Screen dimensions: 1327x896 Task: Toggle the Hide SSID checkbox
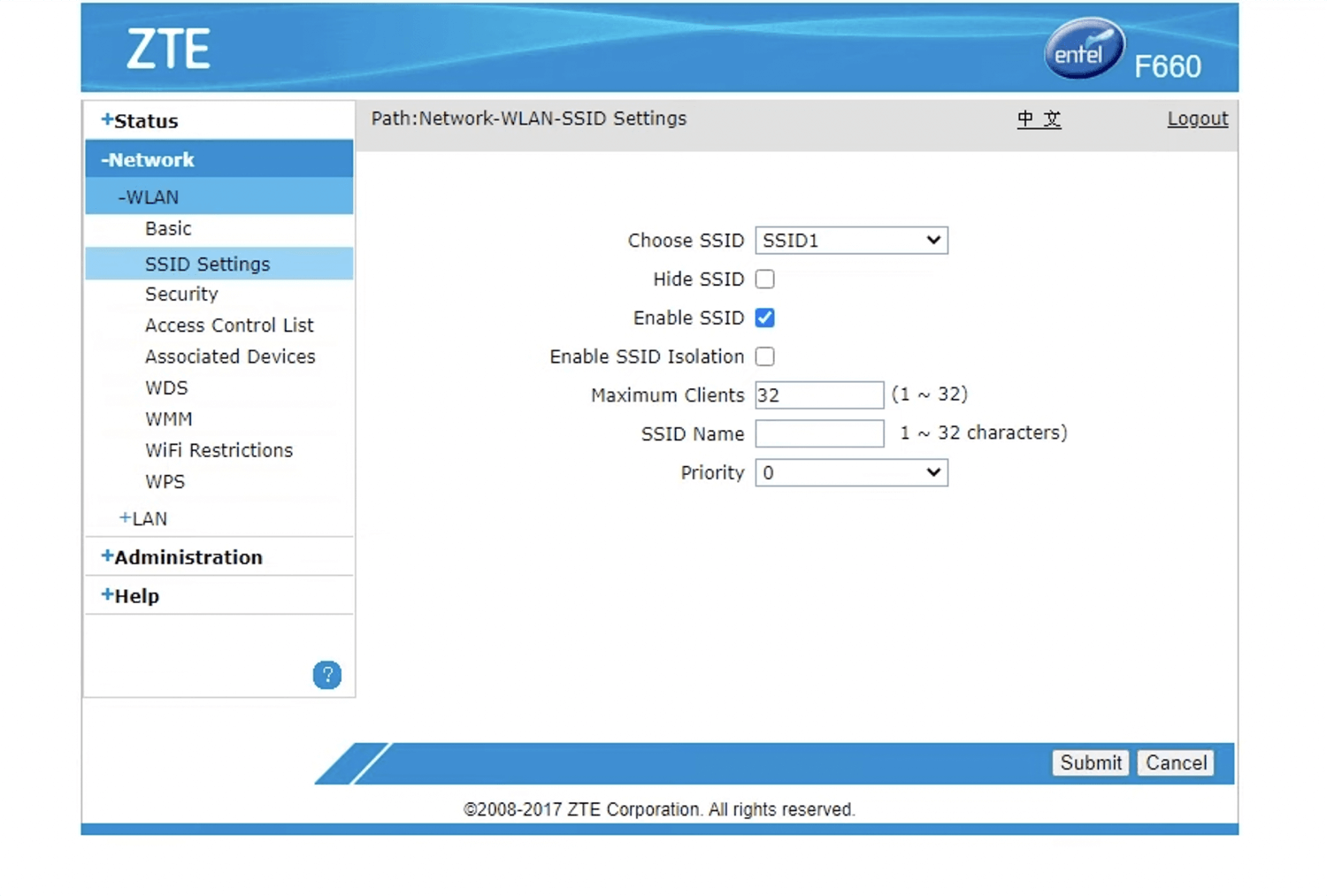tap(765, 280)
